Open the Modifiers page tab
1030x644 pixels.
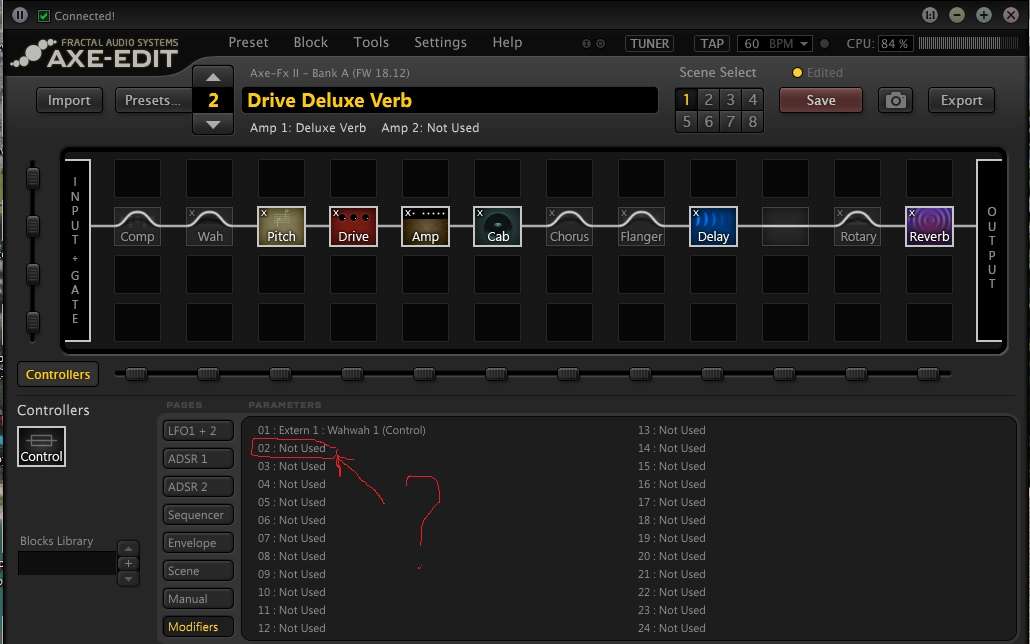coord(197,627)
